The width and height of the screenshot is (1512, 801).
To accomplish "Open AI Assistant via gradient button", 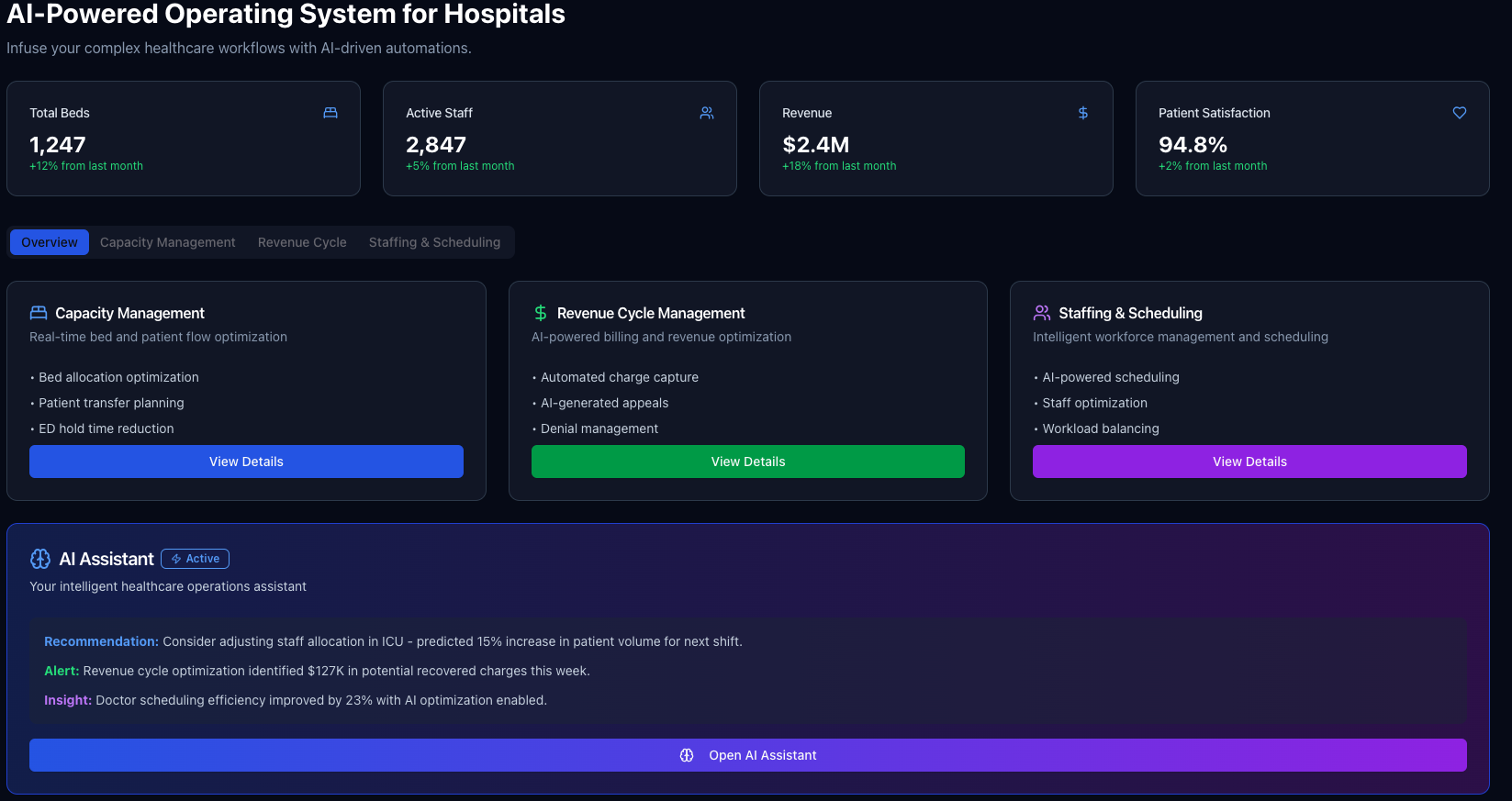I will pos(747,755).
